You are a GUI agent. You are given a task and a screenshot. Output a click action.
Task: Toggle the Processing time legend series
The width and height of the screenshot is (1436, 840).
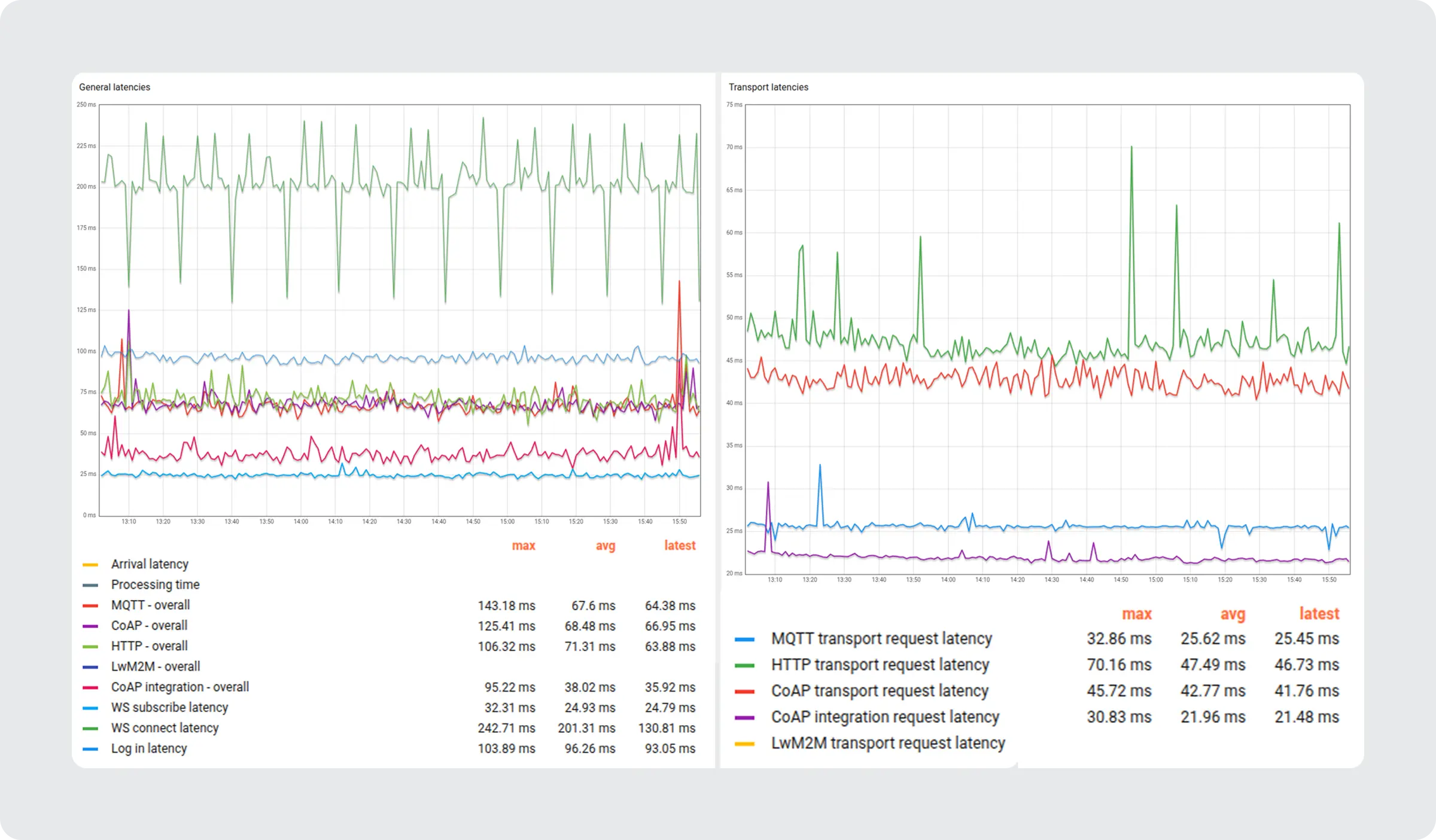pos(155,585)
